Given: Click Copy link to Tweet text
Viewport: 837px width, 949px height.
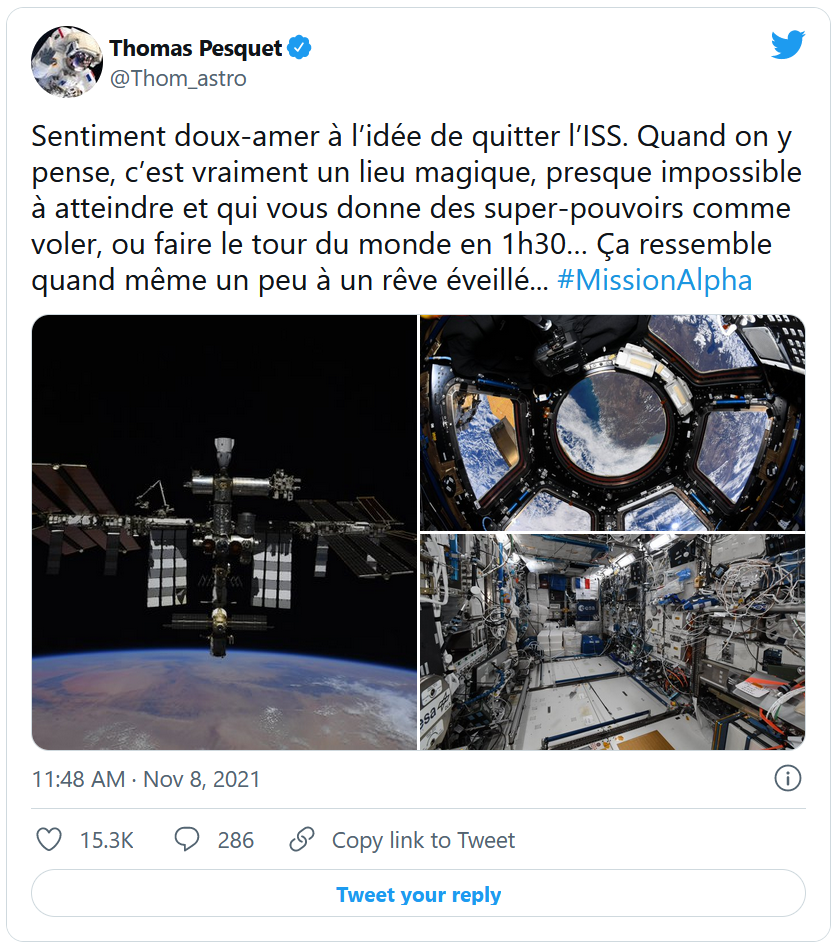Looking at the screenshot, I should [x=423, y=840].
